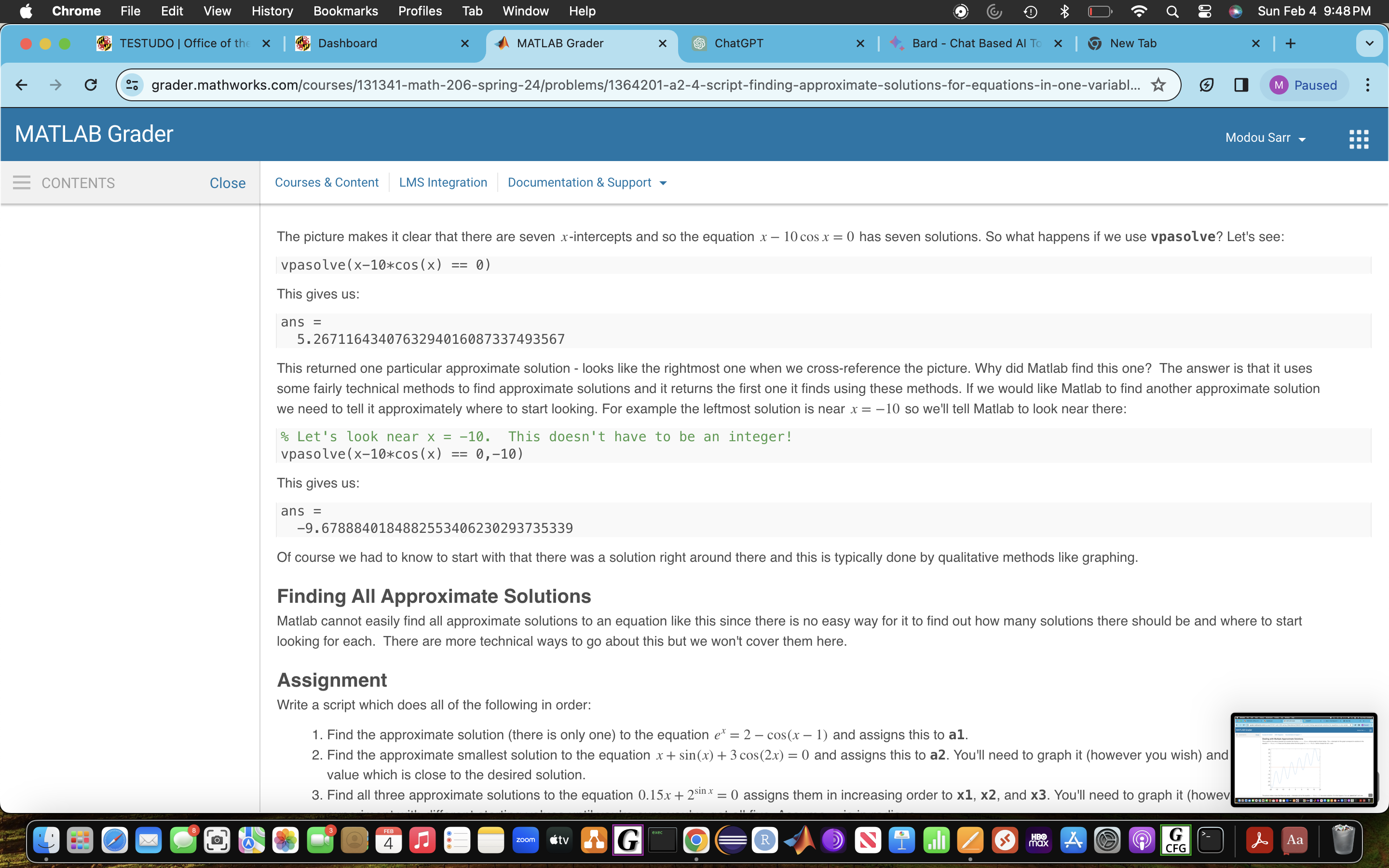Reload the current MATLAB Grader page
The image size is (1389, 868).
(x=91, y=84)
